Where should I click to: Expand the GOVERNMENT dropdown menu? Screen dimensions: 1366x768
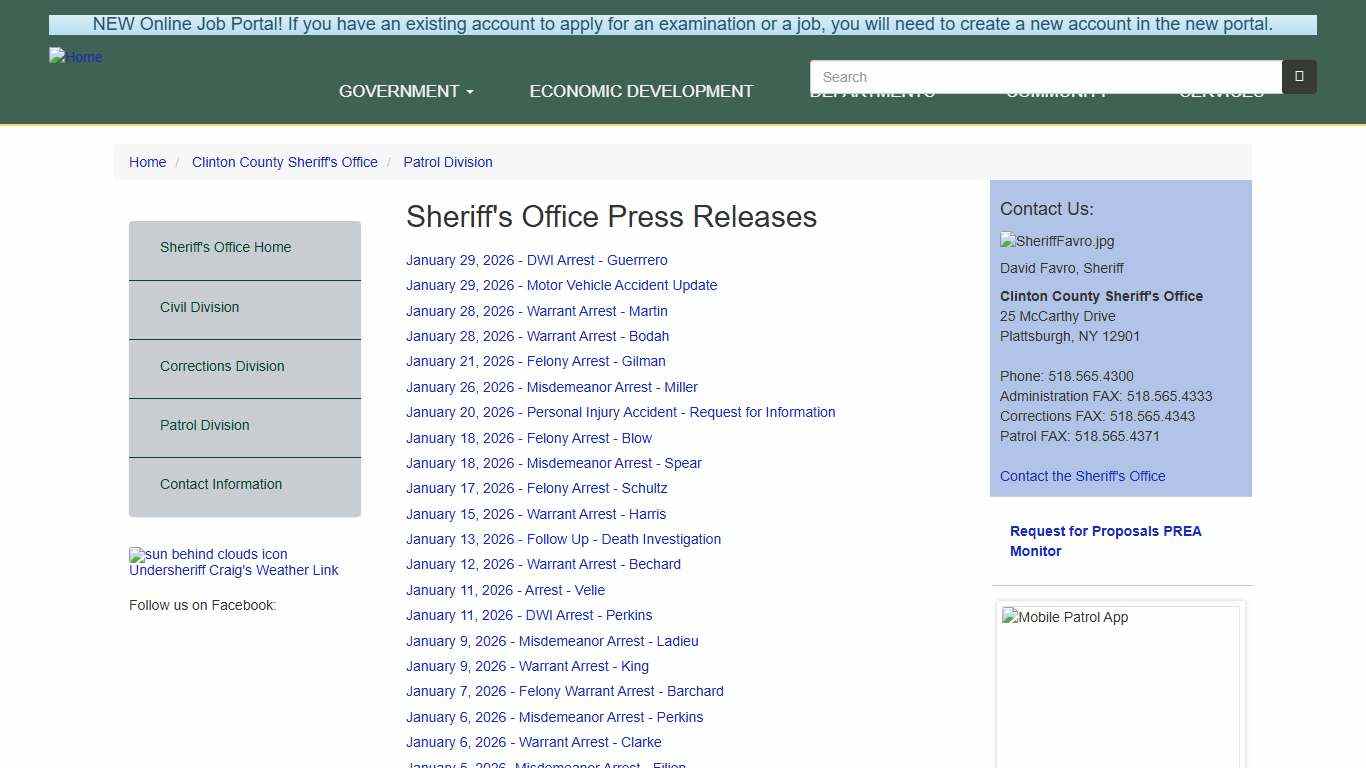pos(405,91)
